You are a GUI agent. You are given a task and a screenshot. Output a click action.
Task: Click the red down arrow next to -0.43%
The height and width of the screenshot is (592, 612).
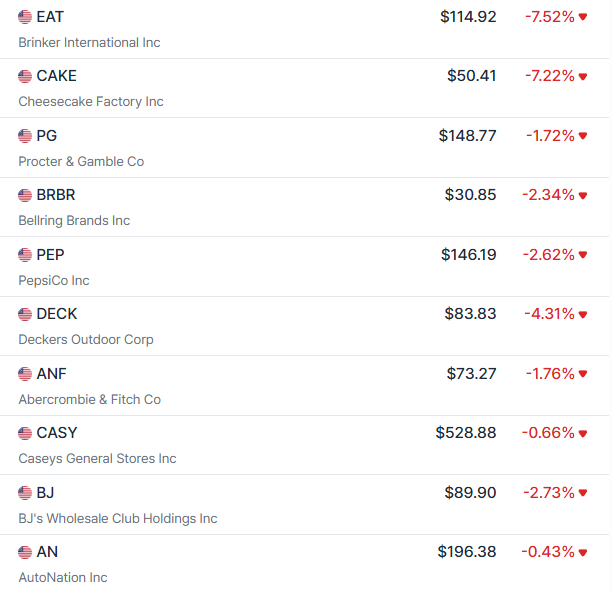tap(583, 552)
